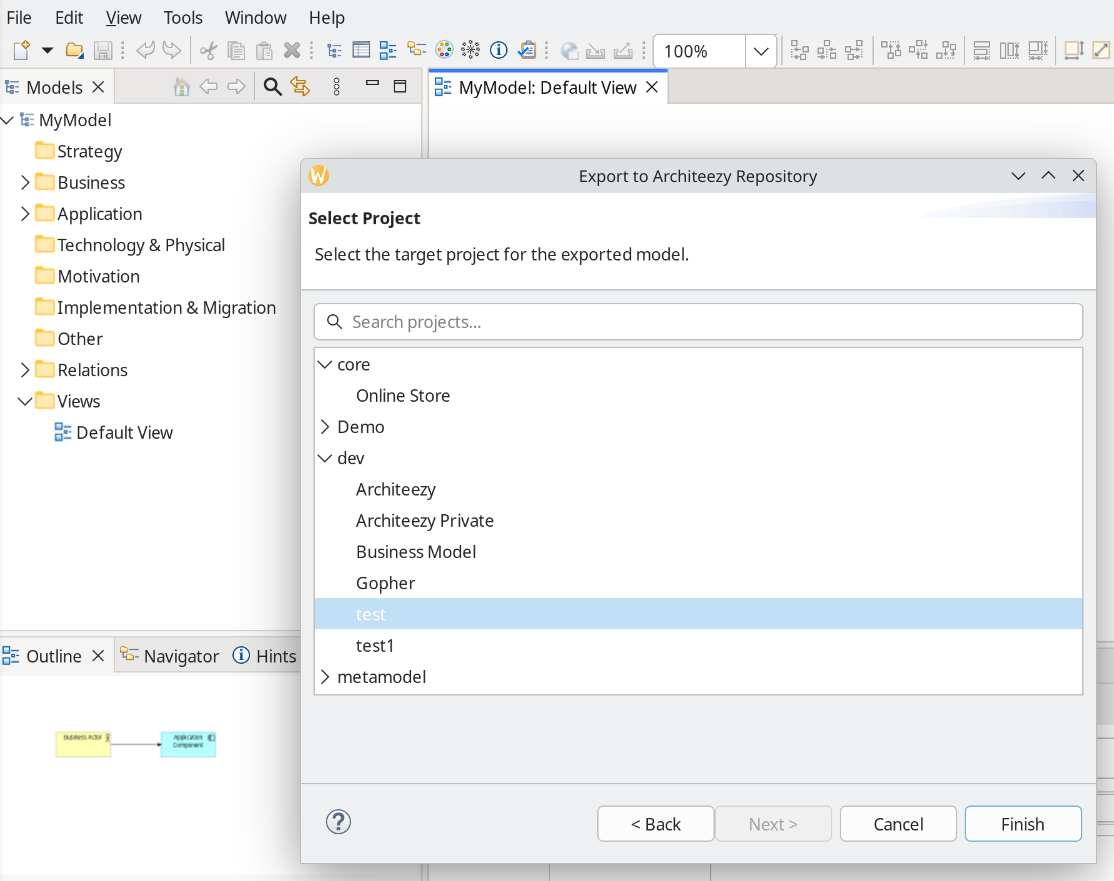Open the File menu
Screen dimensions: 1114x881
[x=18, y=18]
